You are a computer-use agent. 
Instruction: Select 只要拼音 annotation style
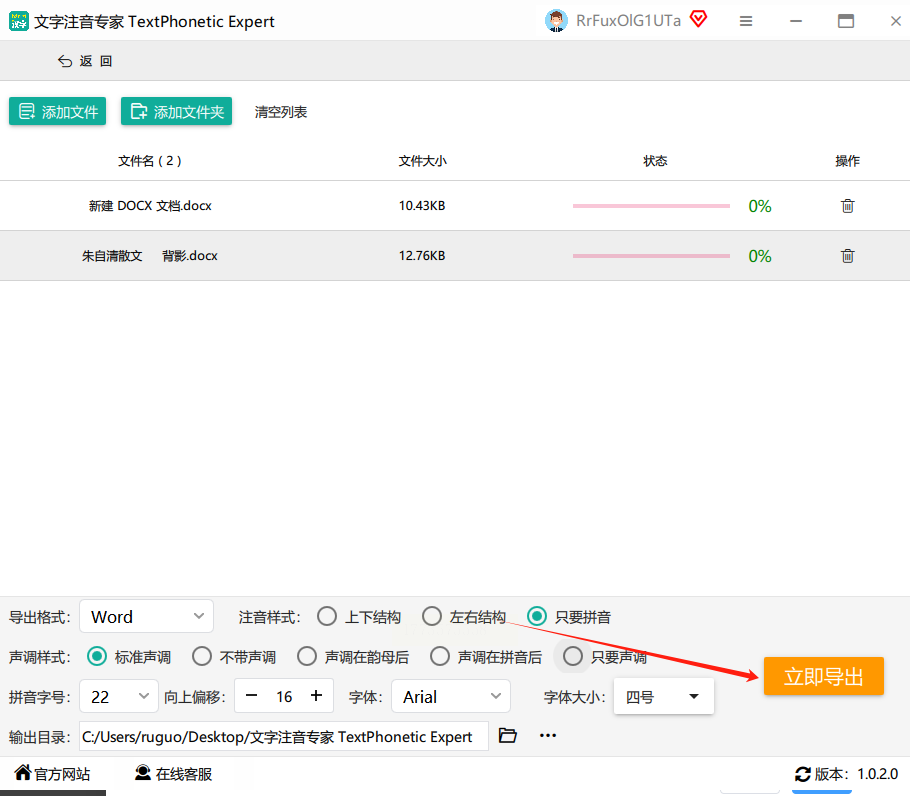pyautogui.click(x=569, y=617)
